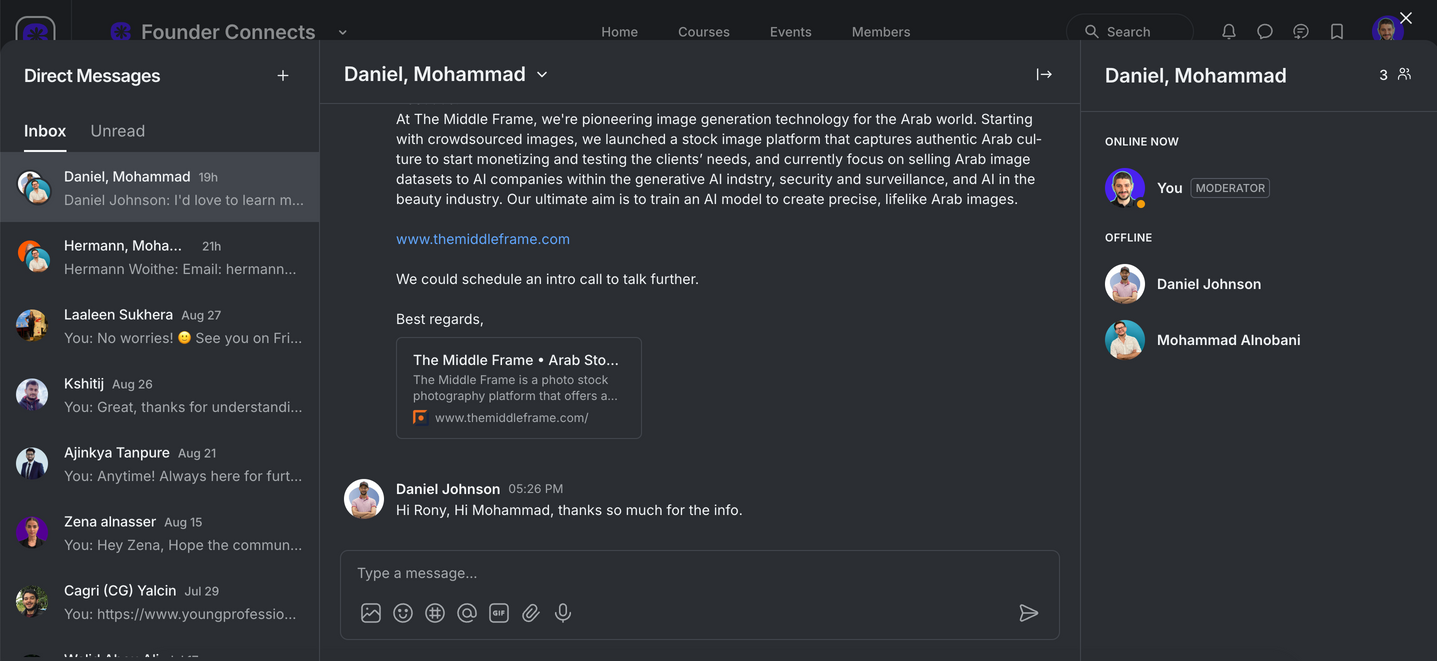Click the microphone voice message icon
The image size is (1437, 661).
pyautogui.click(x=563, y=613)
